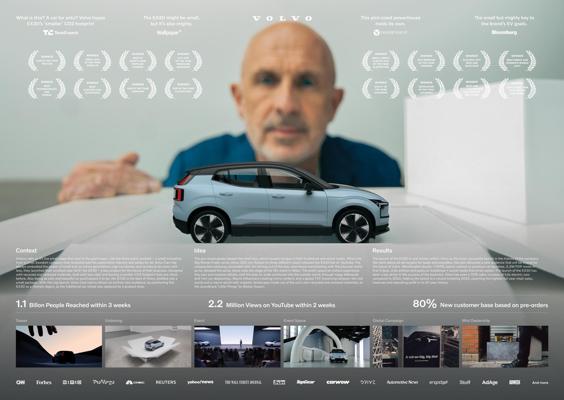Viewport: 564px width, 400px height.
Task: Click the TechCrunch logo under the first quote
Action: (x=61, y=32)
